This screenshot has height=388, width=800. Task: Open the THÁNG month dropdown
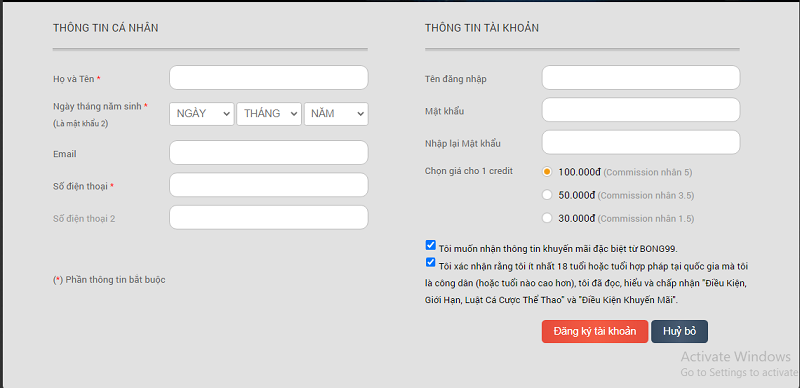269,114
